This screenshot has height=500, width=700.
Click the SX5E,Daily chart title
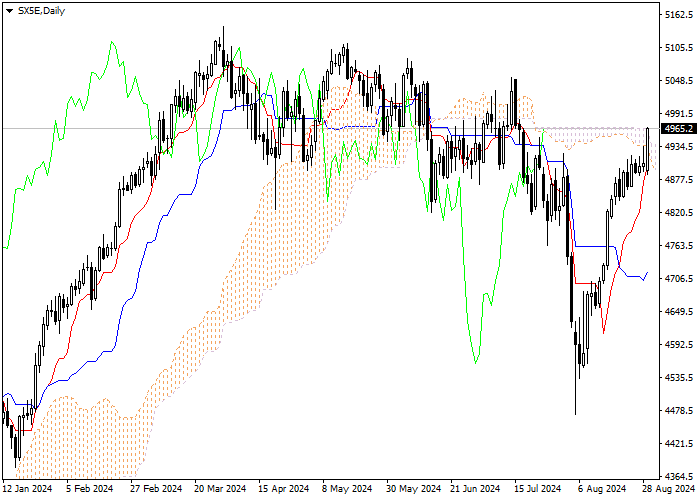[x=41, y=11]
